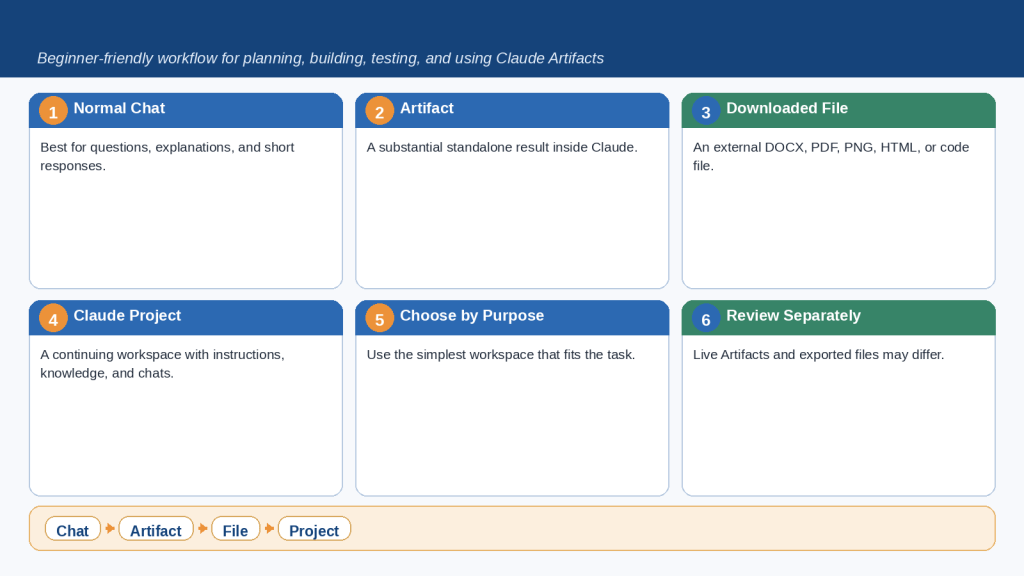Viewport: 1024px width, 576px height.
Task: Click the arrow between File and Project
Action: click(x=269, y=528)
